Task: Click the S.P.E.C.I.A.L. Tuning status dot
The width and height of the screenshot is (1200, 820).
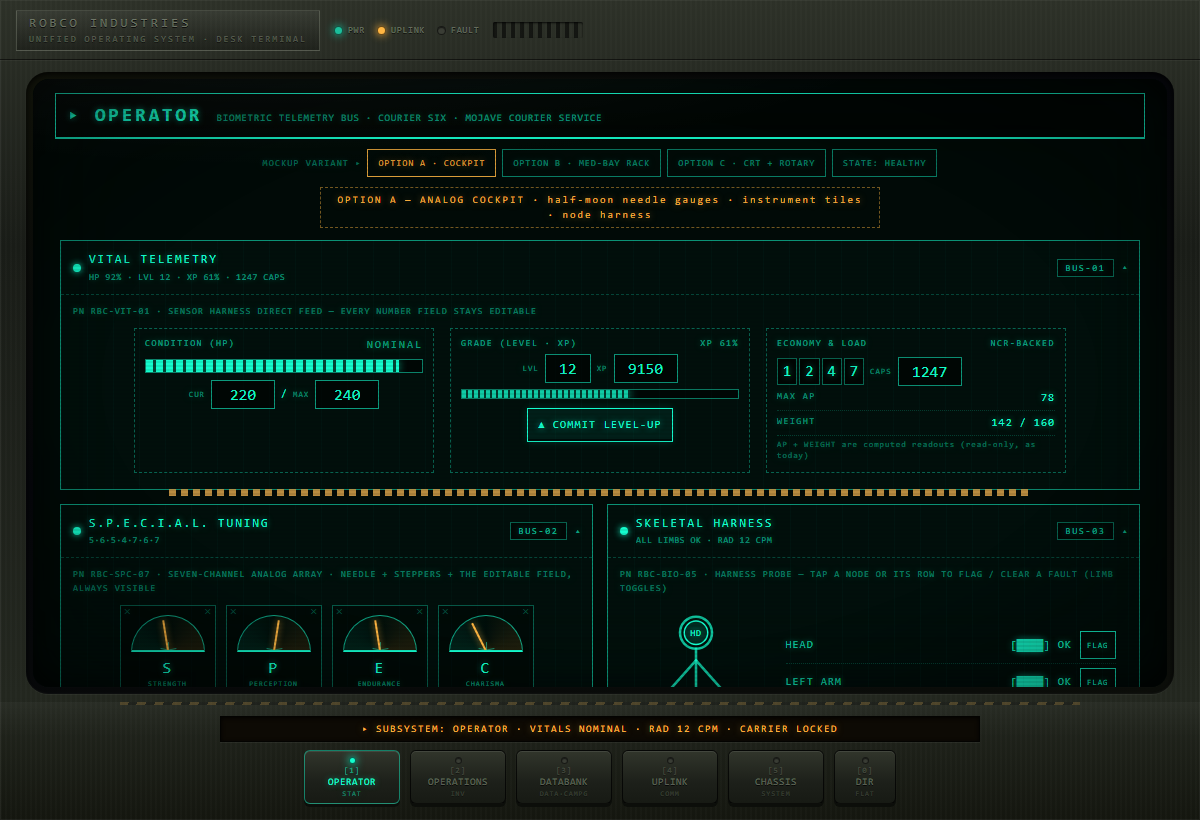Action: pos(77,531)
